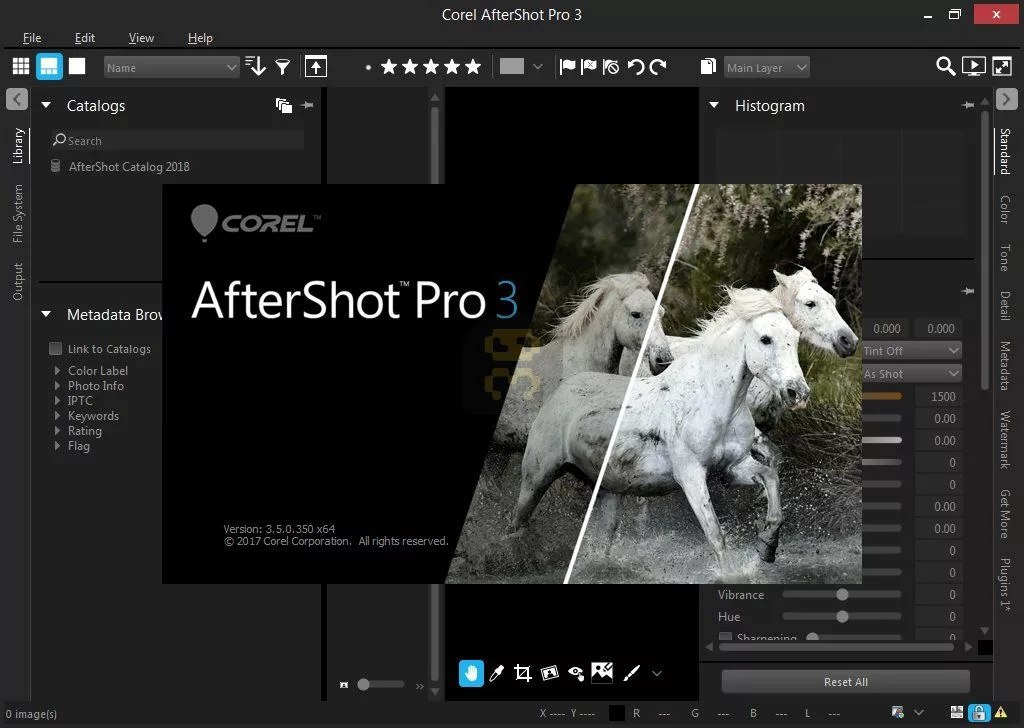Collapse the Histogram panel
Viewport: 1024px width, 728px height.
714,105
